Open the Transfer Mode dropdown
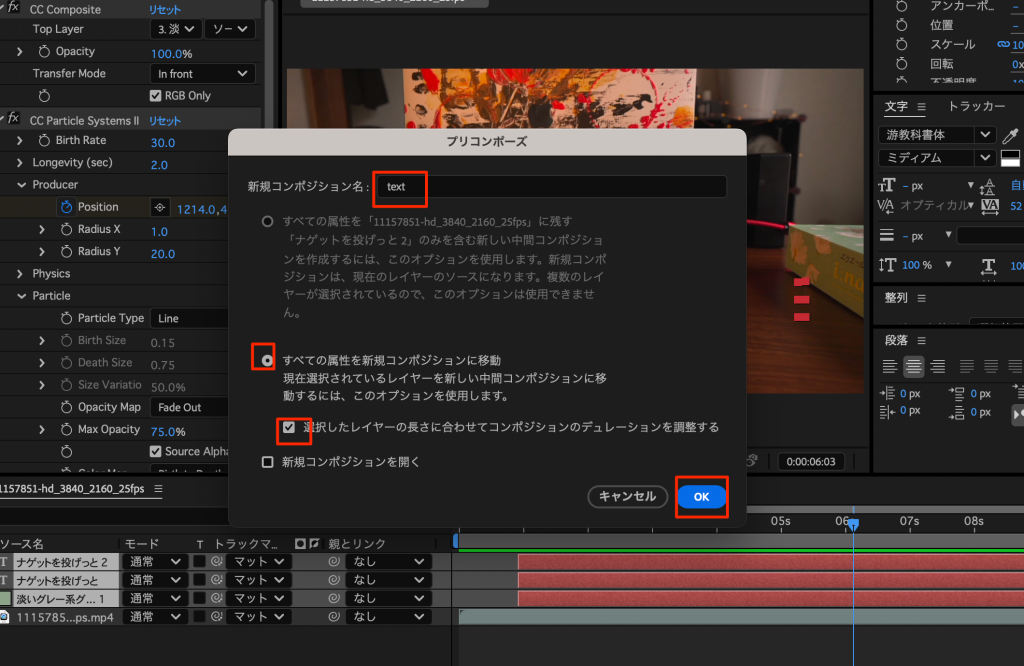Screen dimensions: 1024x666 (202, 74)
